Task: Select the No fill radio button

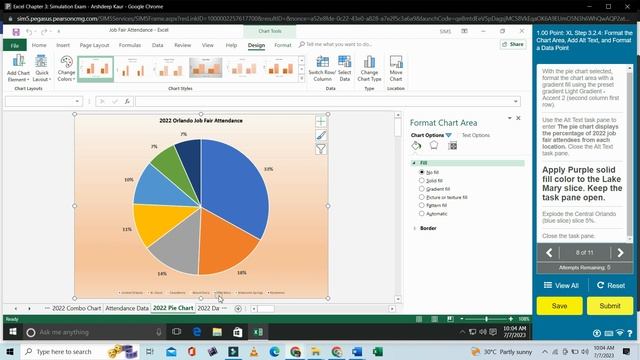Action: (422, 172)
